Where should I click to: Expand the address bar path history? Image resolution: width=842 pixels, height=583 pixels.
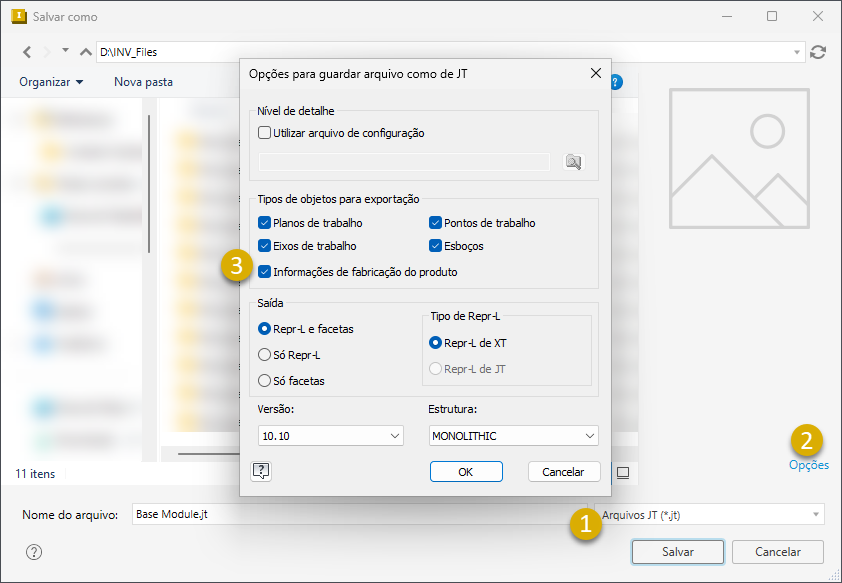tap(796, 52)
